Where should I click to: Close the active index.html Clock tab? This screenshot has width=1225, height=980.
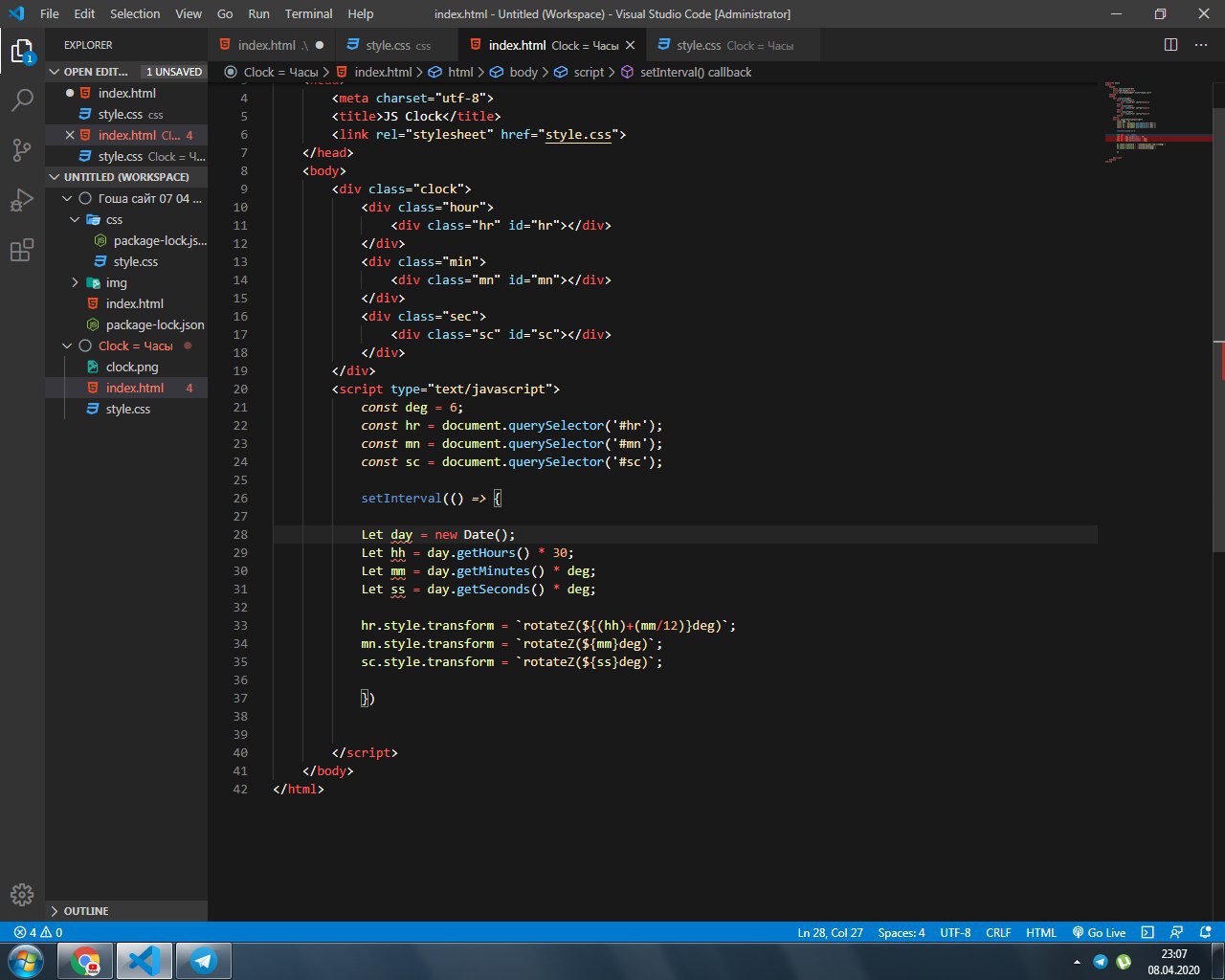click(x=631, y=45)
